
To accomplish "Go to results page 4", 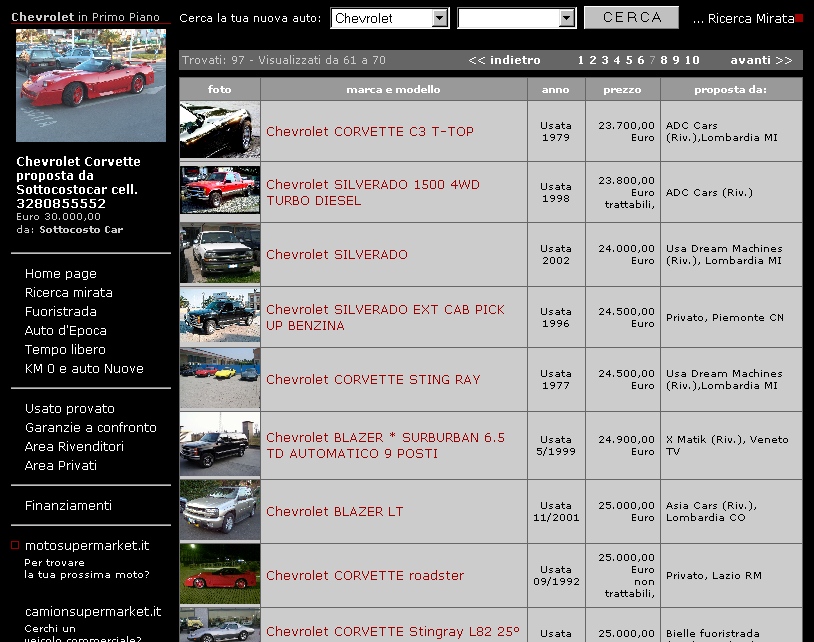I will coord(617,60).
